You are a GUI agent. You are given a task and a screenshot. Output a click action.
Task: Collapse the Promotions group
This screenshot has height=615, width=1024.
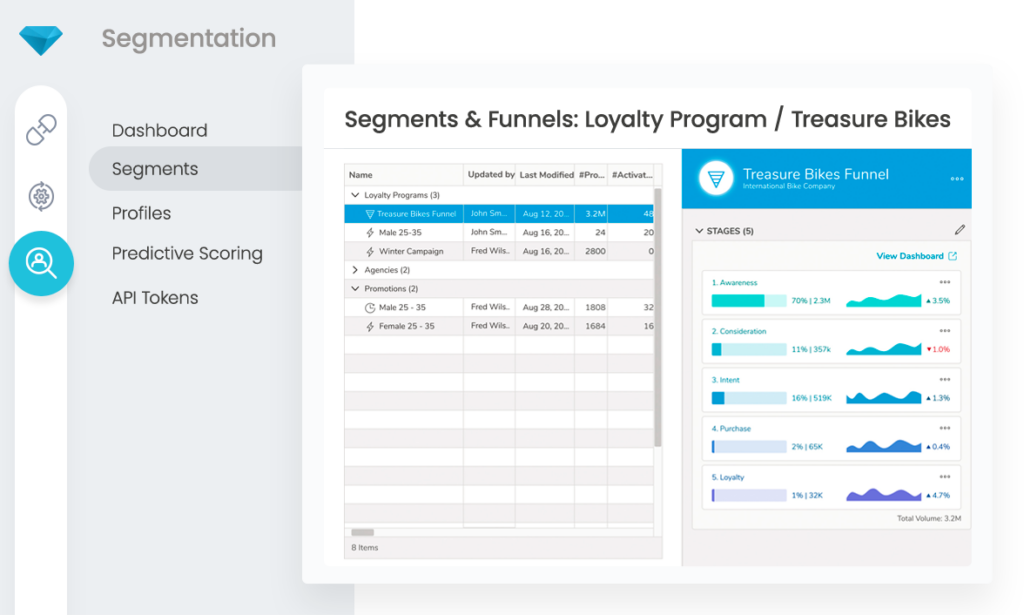pos(355,289)
